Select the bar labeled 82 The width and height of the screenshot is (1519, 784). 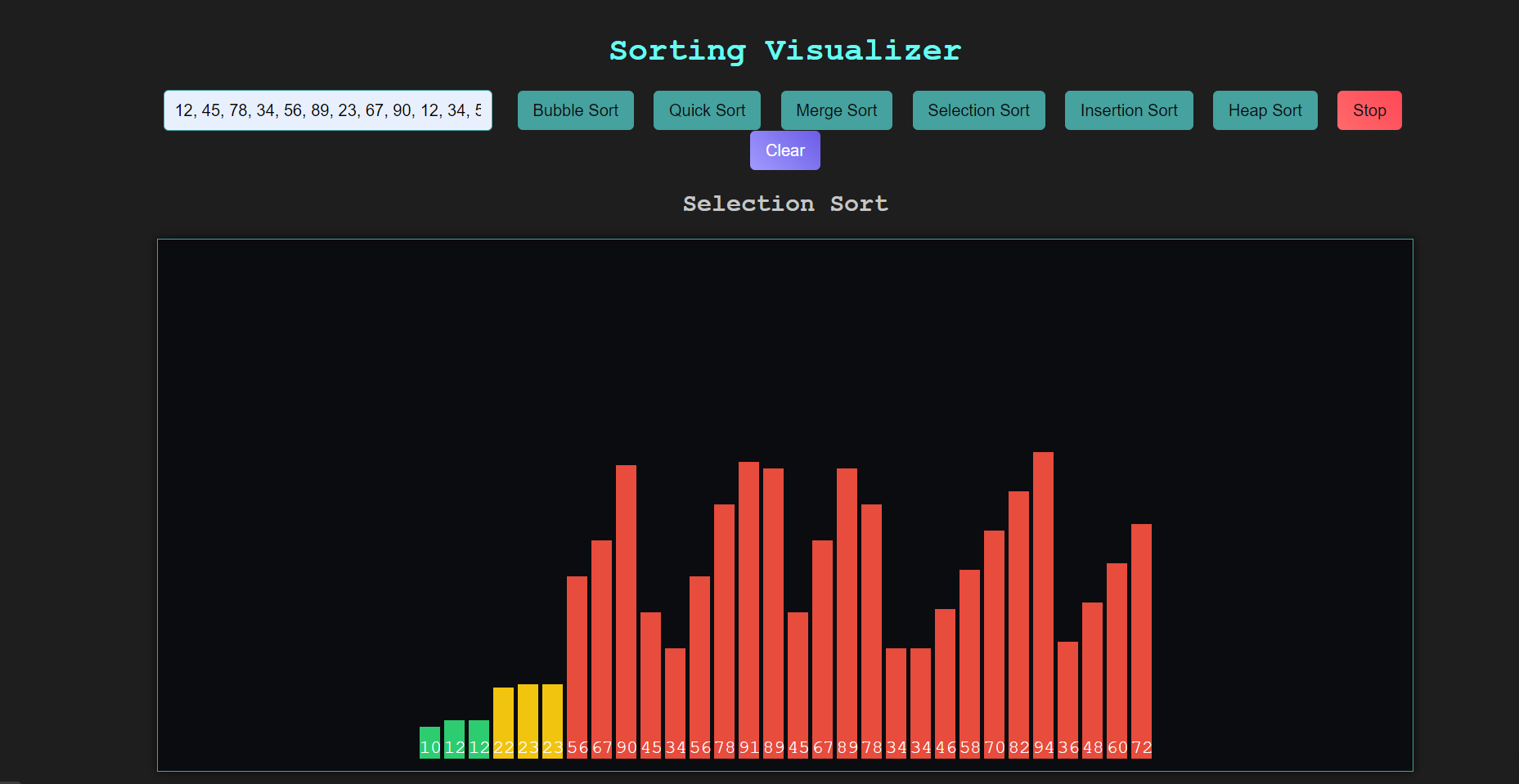(x=1018, y=625)
